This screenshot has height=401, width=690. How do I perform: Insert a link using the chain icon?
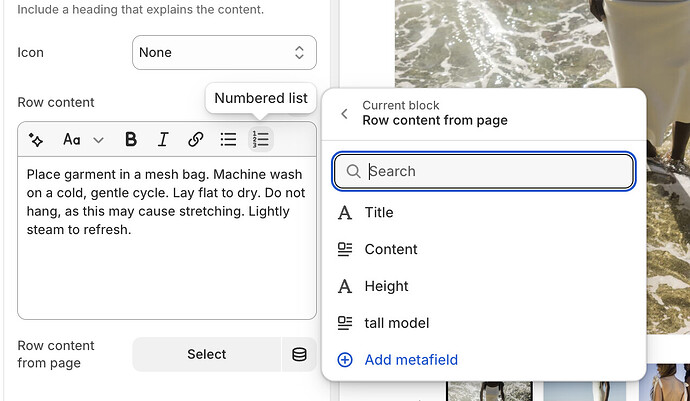click(x=196, y=140)
